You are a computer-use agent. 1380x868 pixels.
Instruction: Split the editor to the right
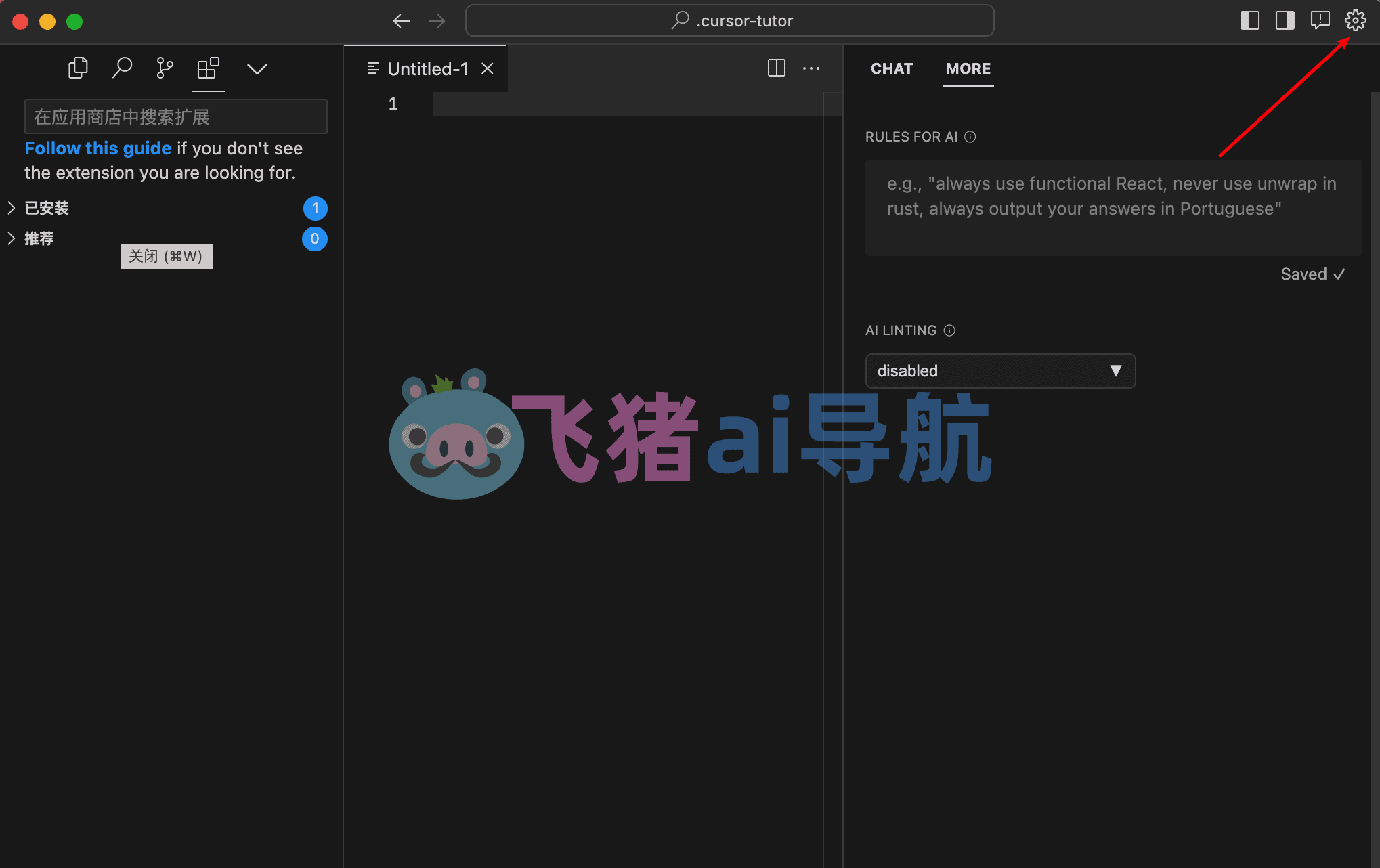point(777,68)
